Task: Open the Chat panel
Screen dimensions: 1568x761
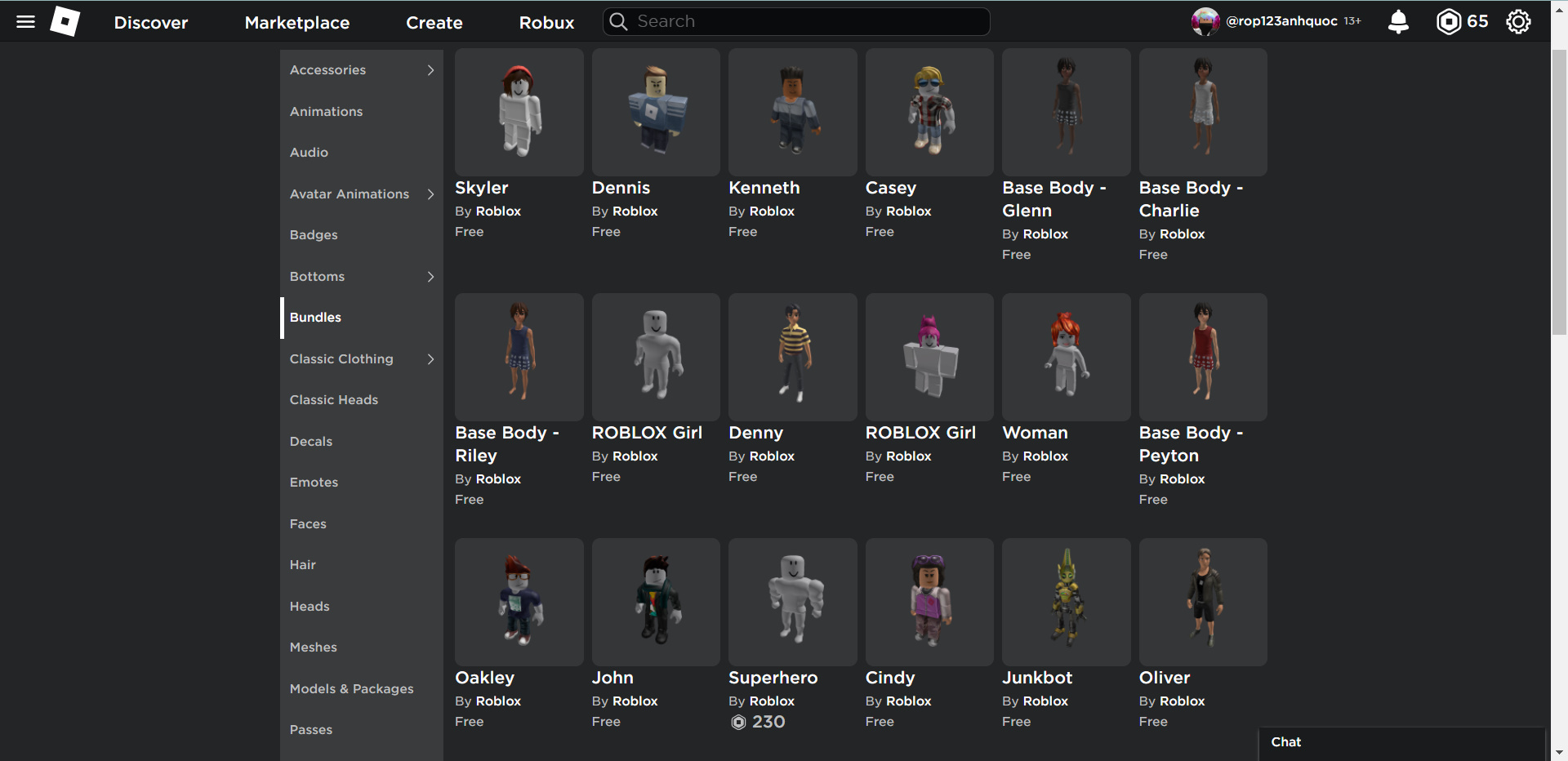Action: point(1401,742)
